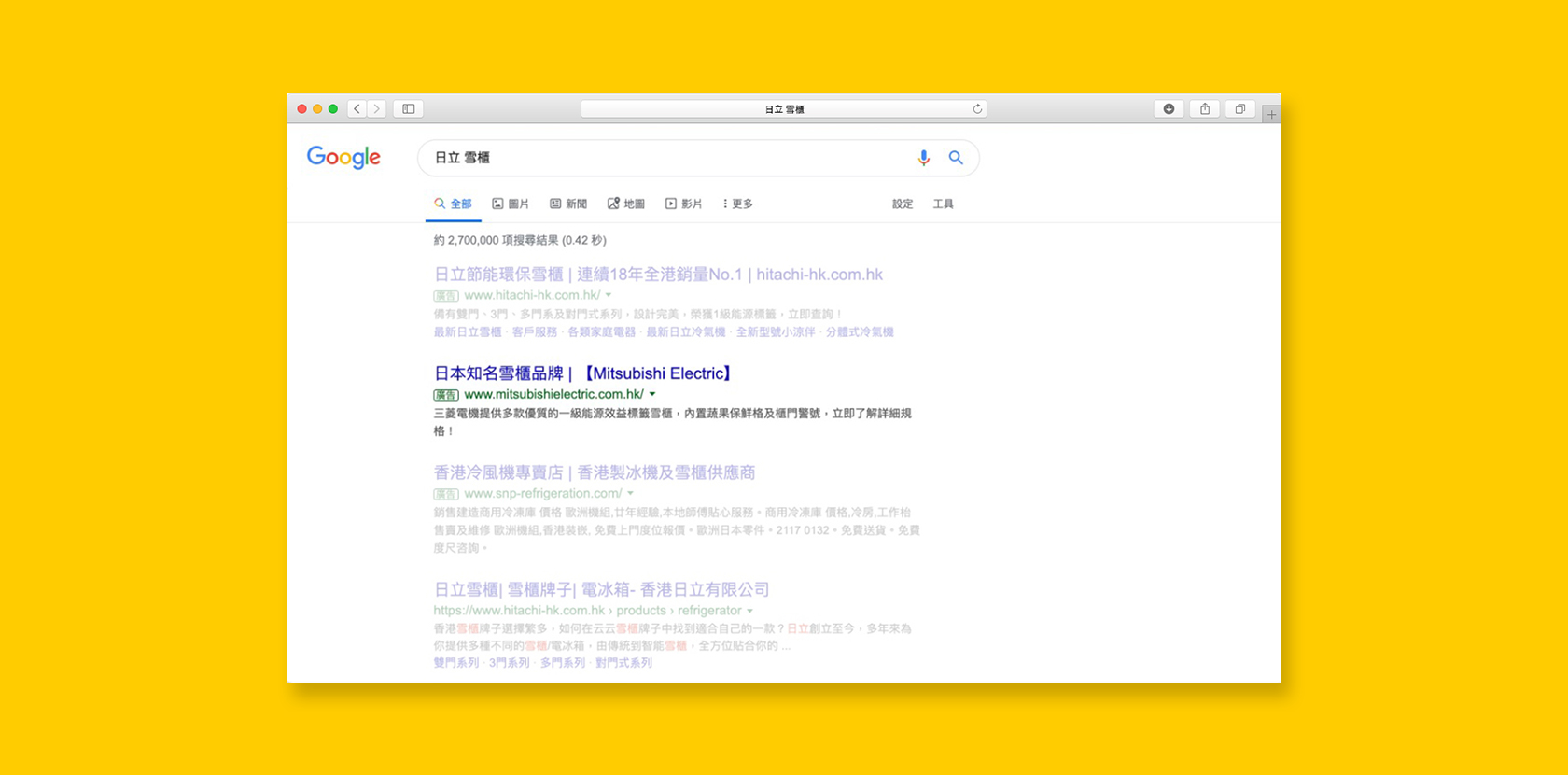Run the search with the magnifier icon
Viewport: 1568px width, 775px height.
point(956,158)
